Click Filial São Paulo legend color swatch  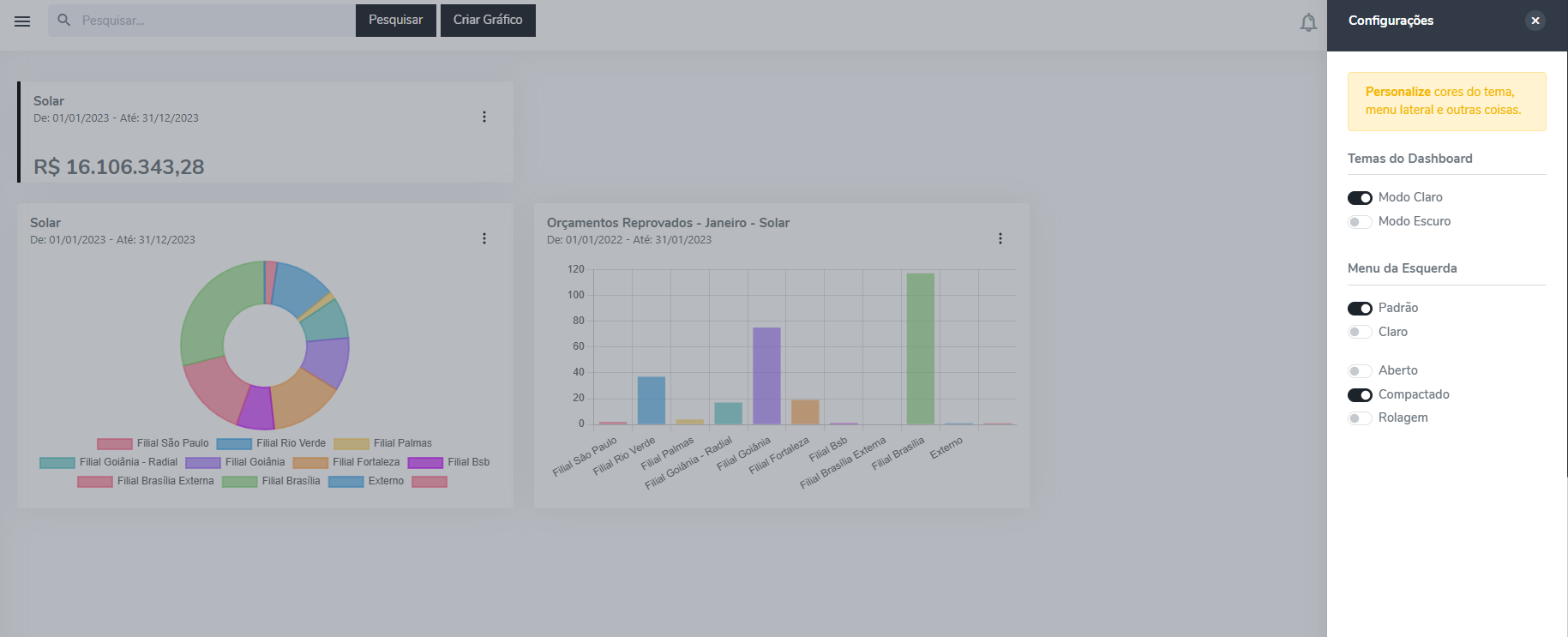114,444
